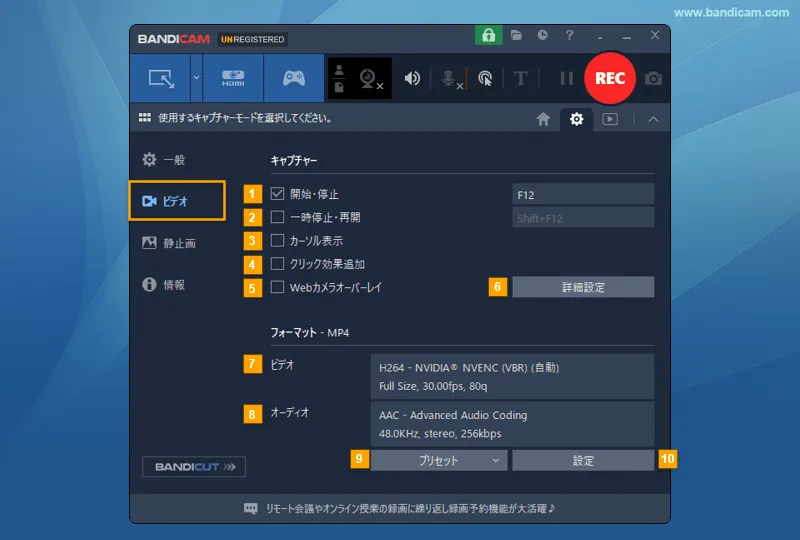The width and height of the screenshot is (800, 540).
Task: Select game recording mode gamepad icon
Action: [x=294, y=78]
